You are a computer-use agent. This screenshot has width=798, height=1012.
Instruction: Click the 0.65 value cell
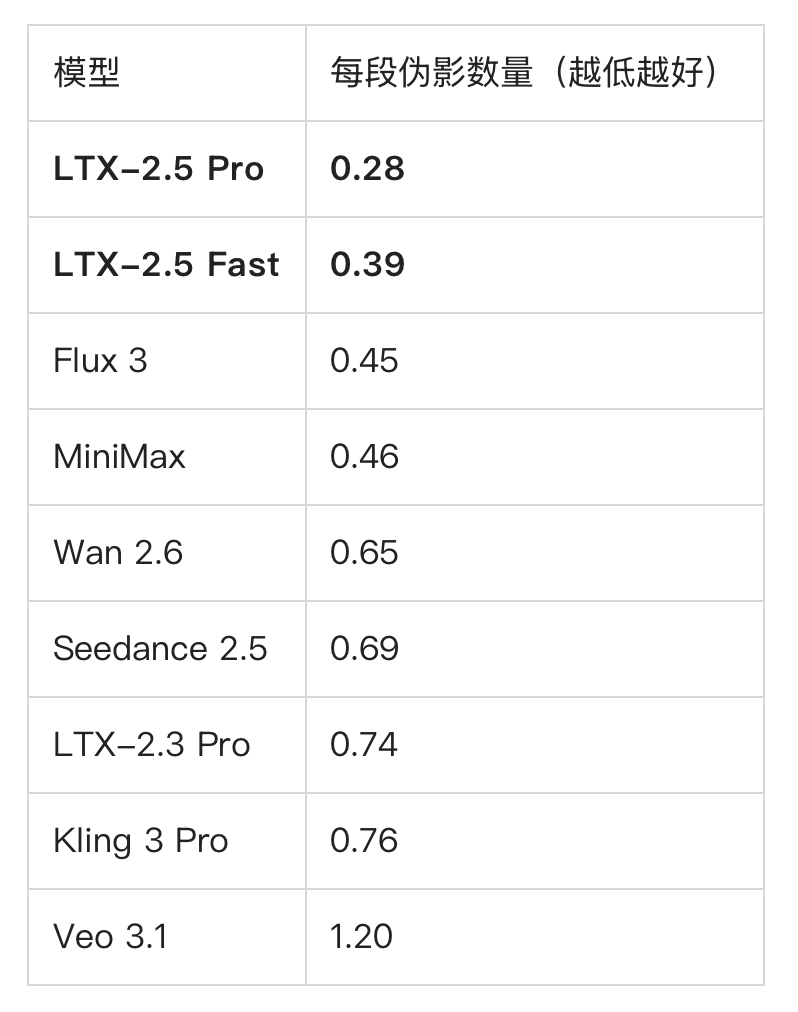(x=535, y=553)
